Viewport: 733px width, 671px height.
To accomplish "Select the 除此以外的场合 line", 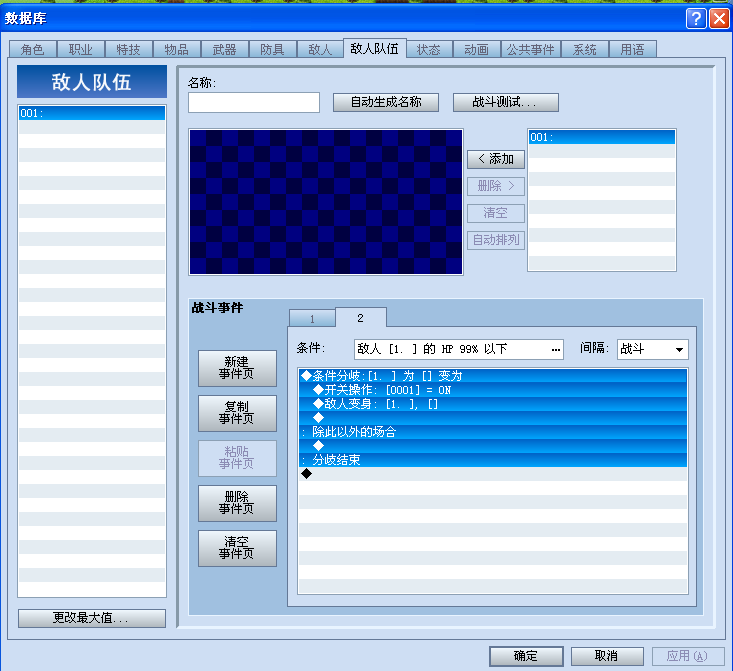I will click(493, 432).
